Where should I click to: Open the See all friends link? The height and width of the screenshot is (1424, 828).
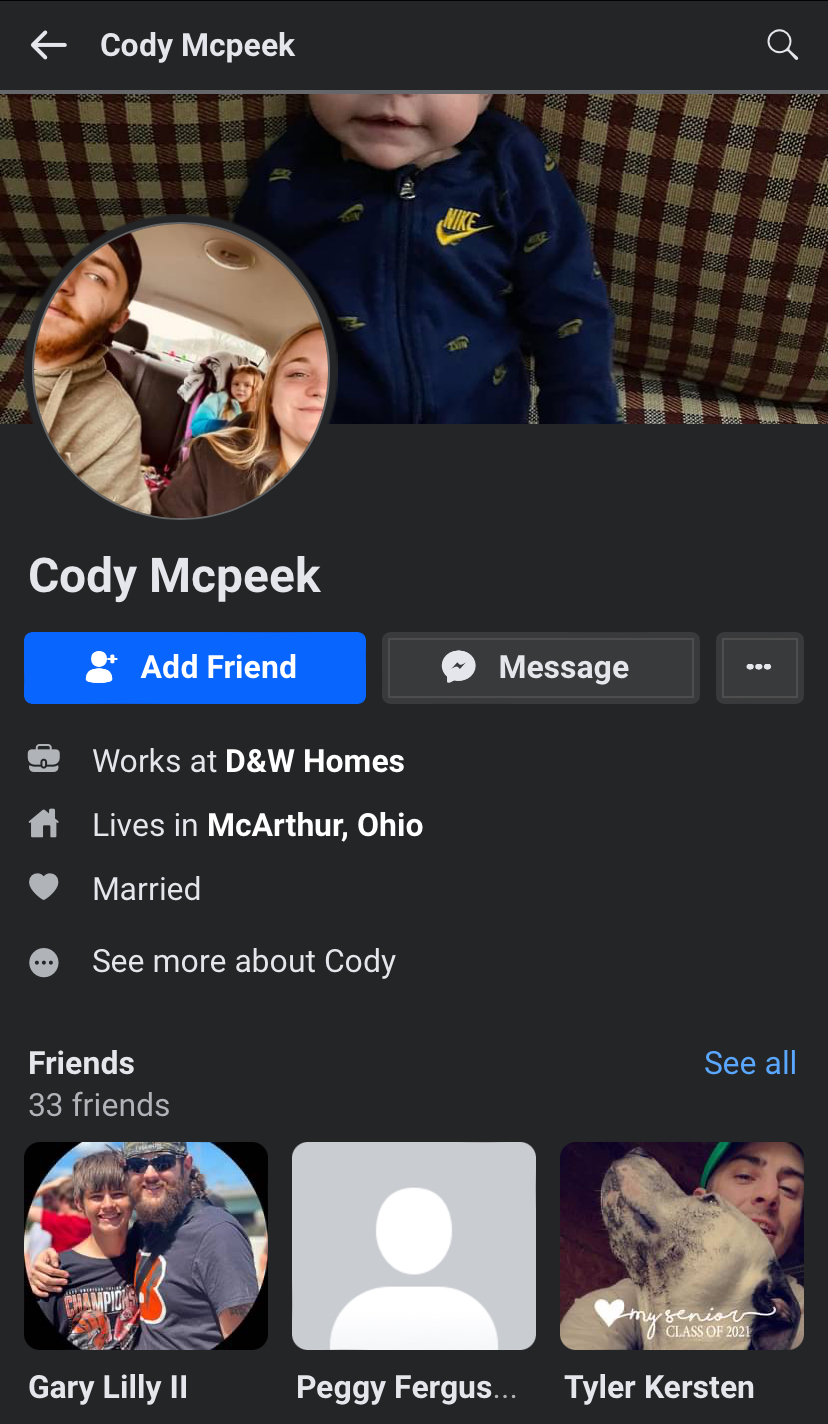(750, 1063)
